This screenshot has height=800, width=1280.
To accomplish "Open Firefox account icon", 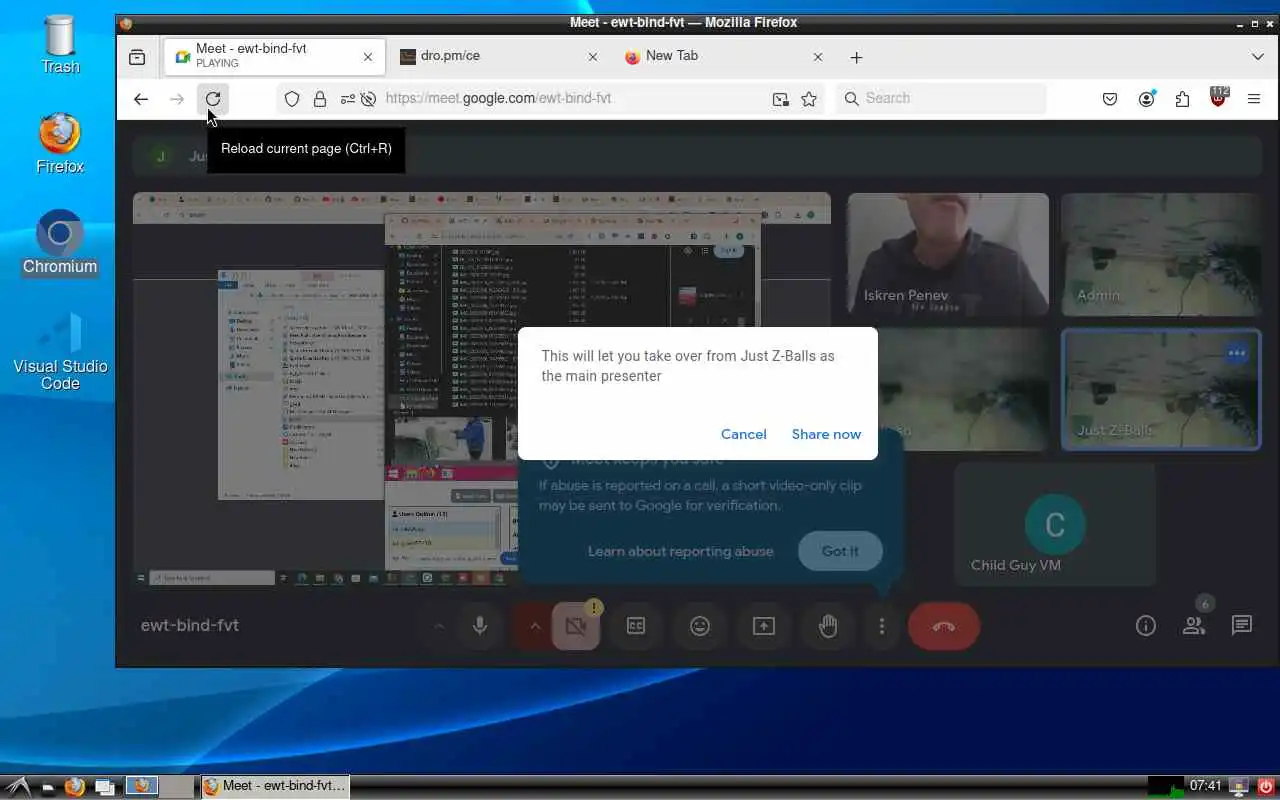I will pyautogui.click(x=1146, y=98).
